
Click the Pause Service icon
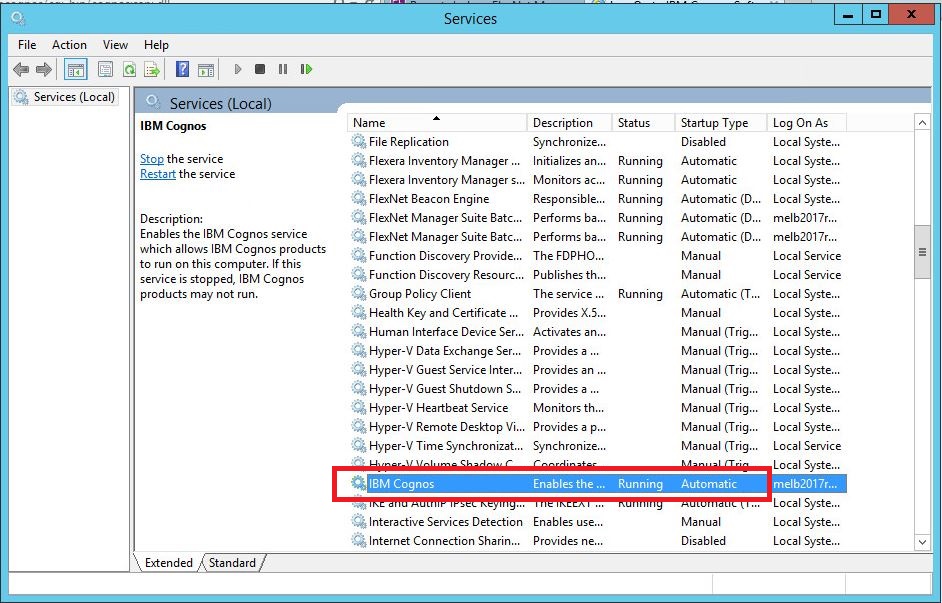(283, 69)
